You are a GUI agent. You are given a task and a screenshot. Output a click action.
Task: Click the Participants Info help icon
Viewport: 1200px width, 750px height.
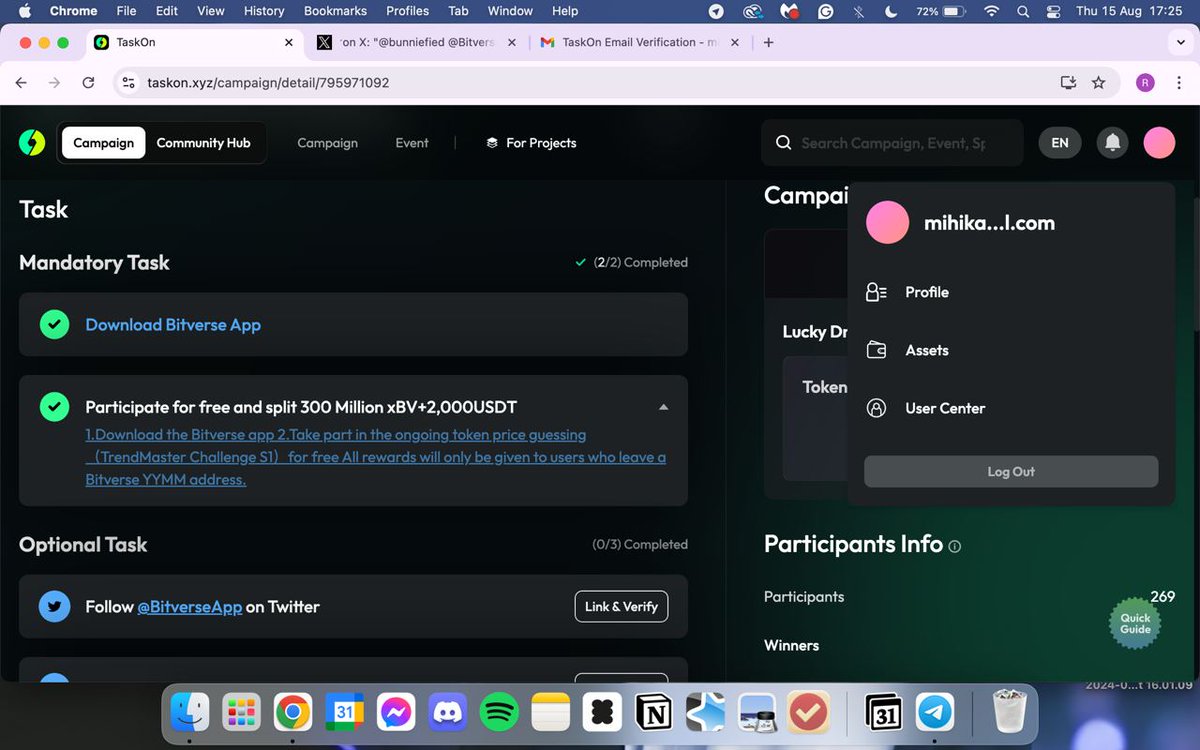coord(955,546)
